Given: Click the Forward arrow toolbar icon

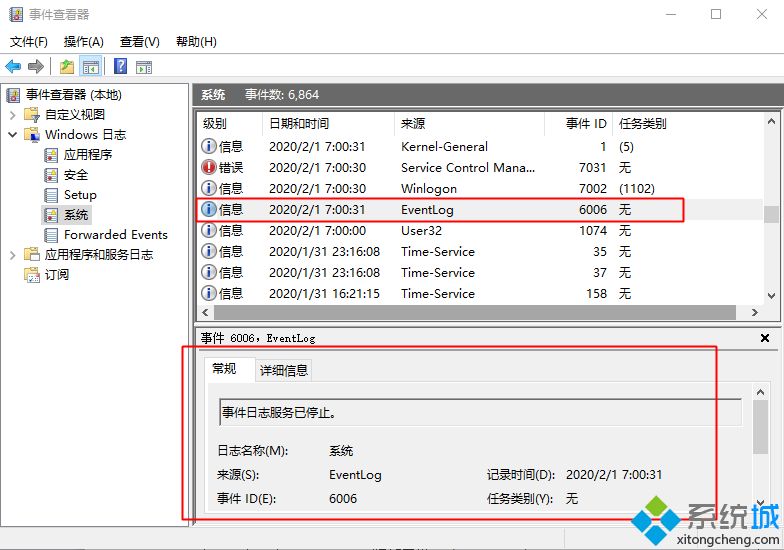Looking at the screenshot, I should pyautogui.click(x=36, y=66).
